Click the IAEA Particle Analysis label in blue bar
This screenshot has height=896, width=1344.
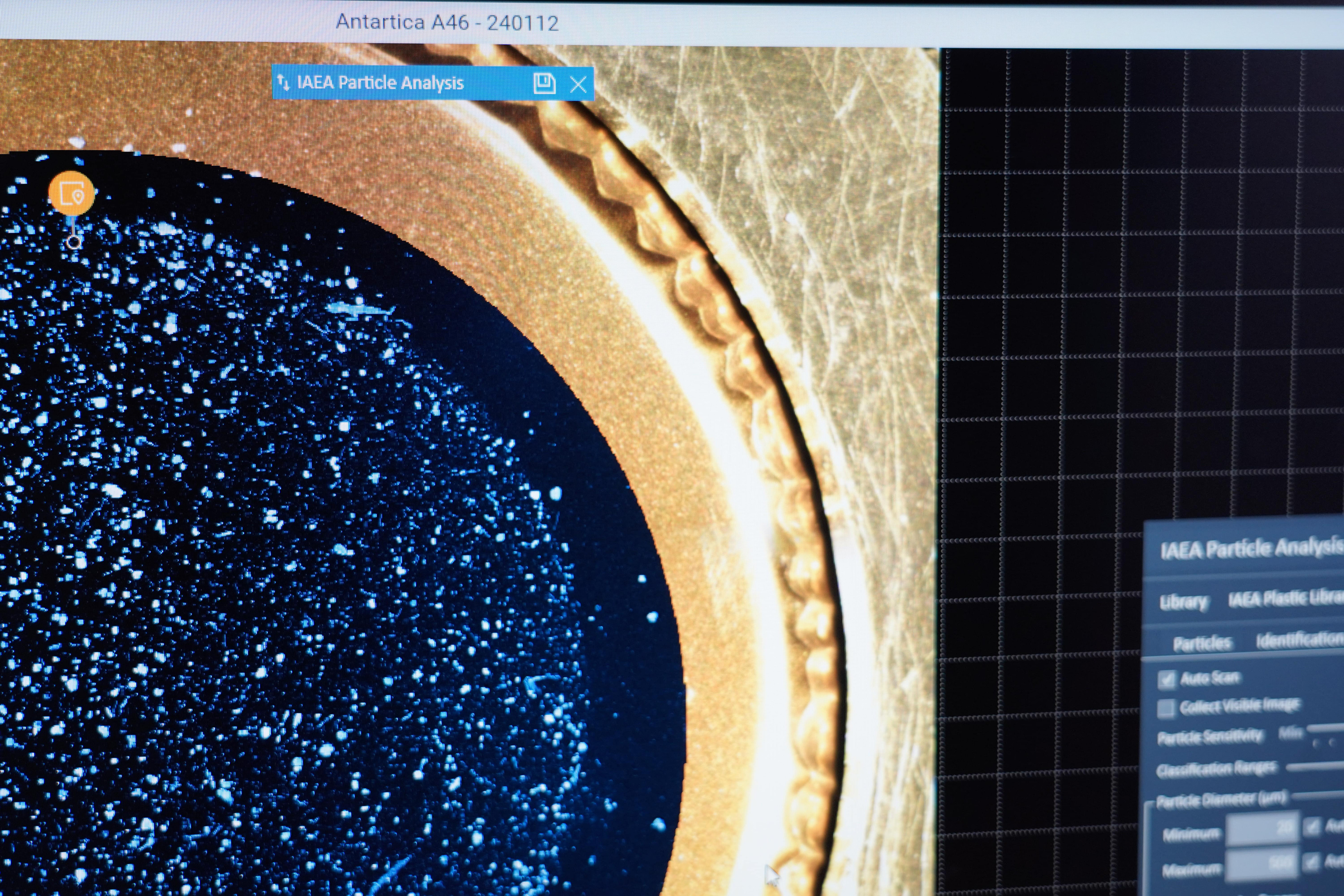(380, 83)
